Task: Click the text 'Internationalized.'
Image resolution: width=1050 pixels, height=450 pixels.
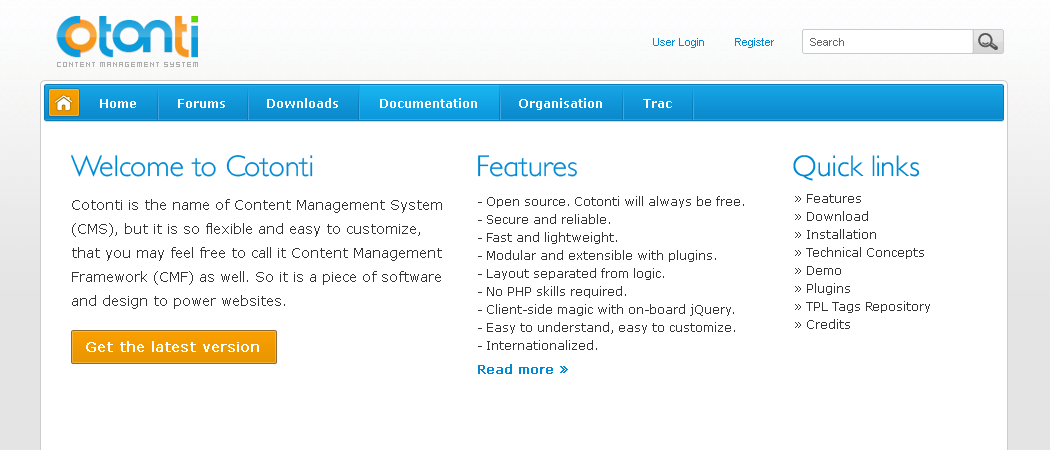Action: [x=542, y=346]
